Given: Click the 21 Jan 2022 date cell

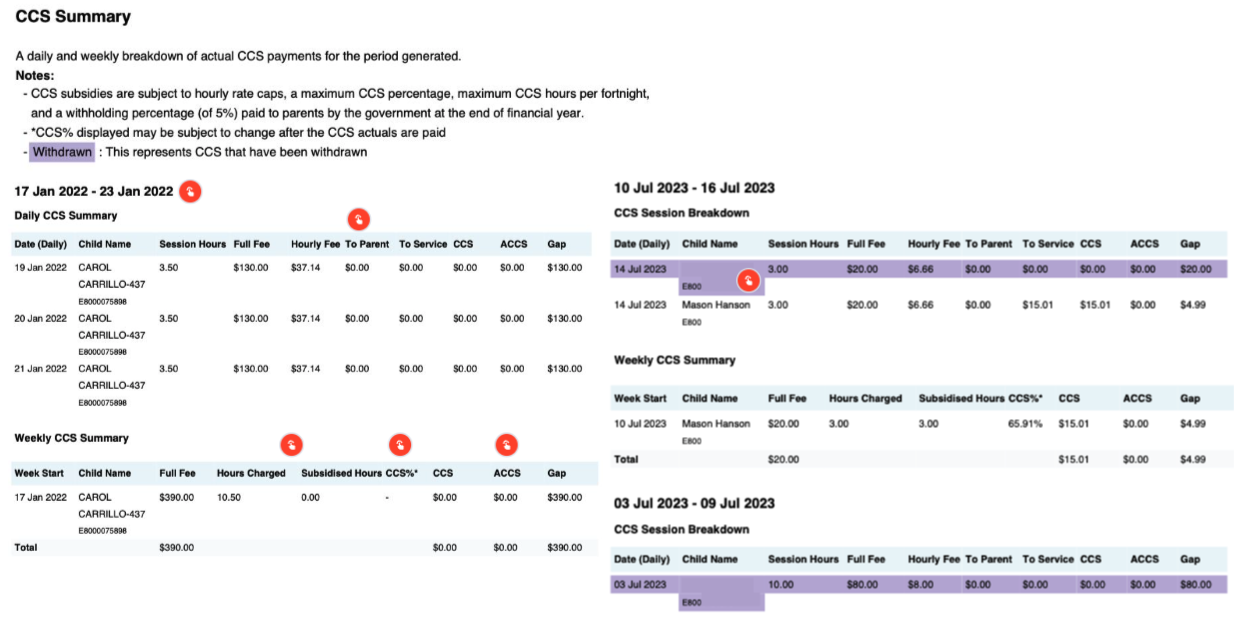Looking at the screenshot, I should tap(40, 369).
